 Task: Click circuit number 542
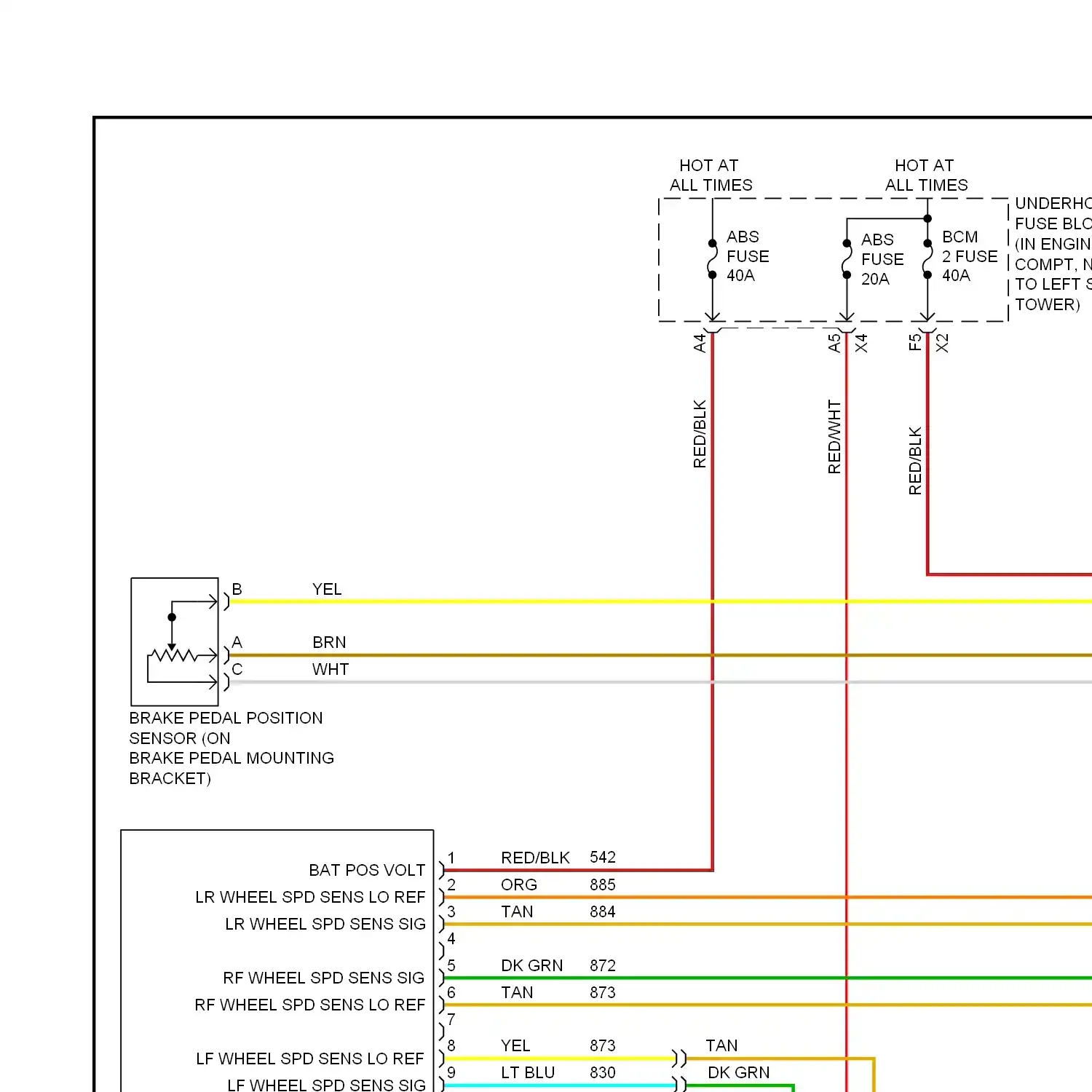click(603, 857)
